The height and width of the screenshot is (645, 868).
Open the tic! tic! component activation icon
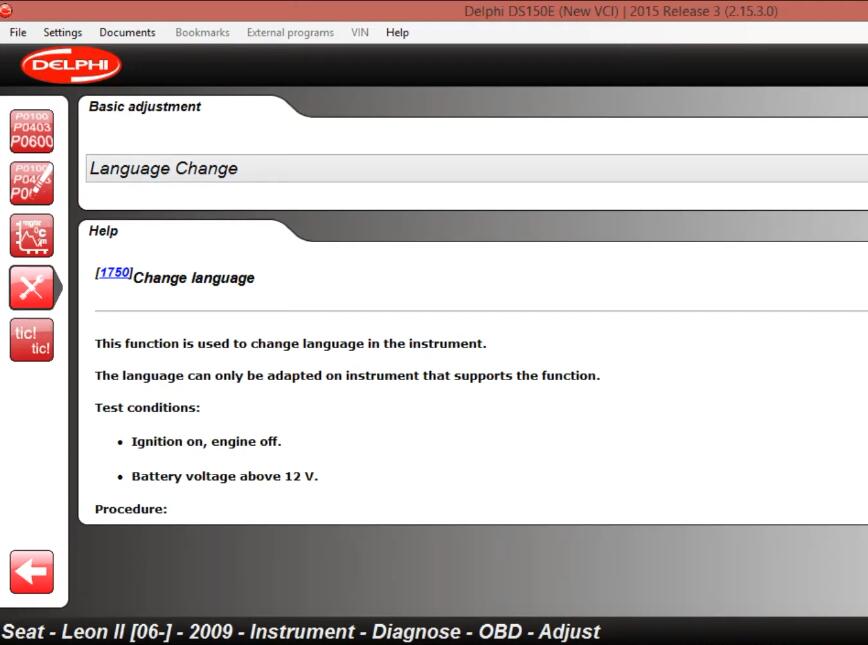tap(32, 340)
